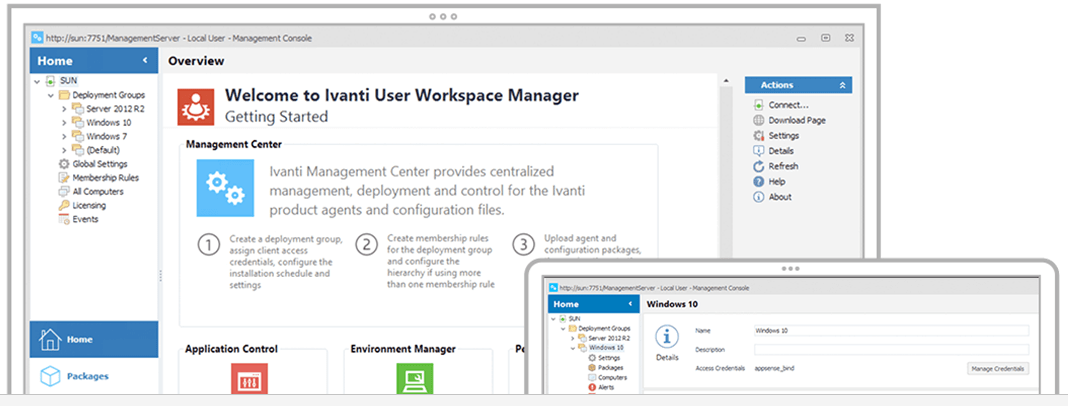
Task: Click the Manage Credentials button
Action: 998,369
